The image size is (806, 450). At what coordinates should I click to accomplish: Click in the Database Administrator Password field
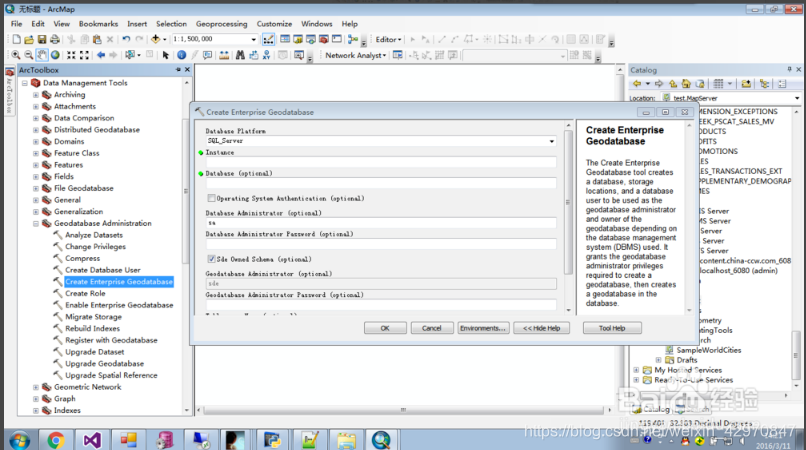tap(381, 244)
